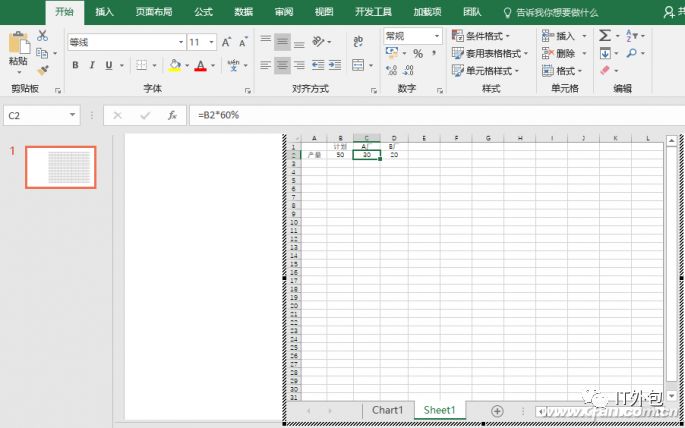Open 条件格式 conditional formatting menu
Screen dimensions: 685x428
481,36
